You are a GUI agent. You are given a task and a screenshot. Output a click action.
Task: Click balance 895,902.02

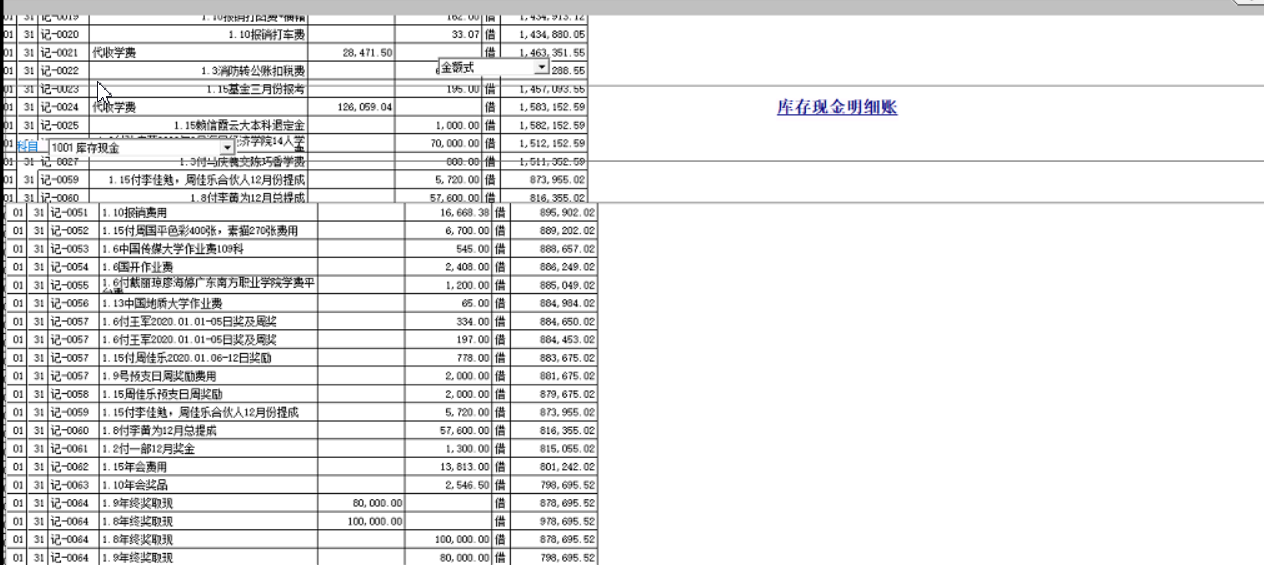[567, 213]
